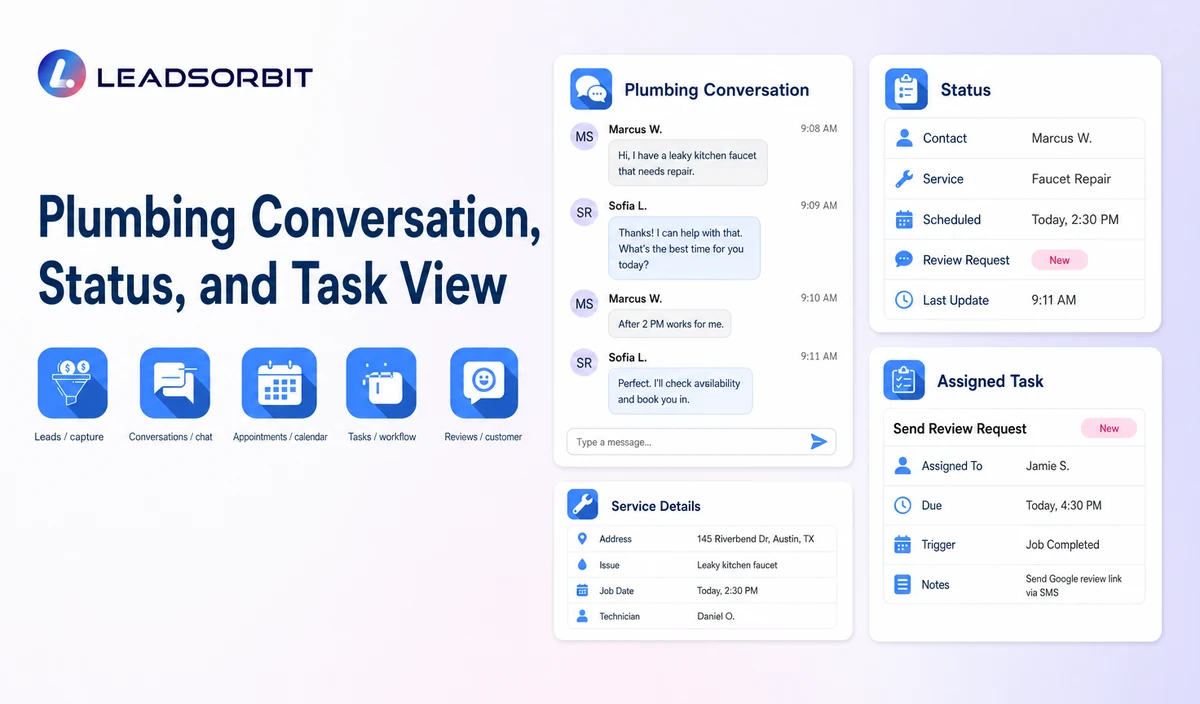This screenshot has height=704, width=1200.
Task: Click the New badge on Send Review Request
Action: [1109, 428]
